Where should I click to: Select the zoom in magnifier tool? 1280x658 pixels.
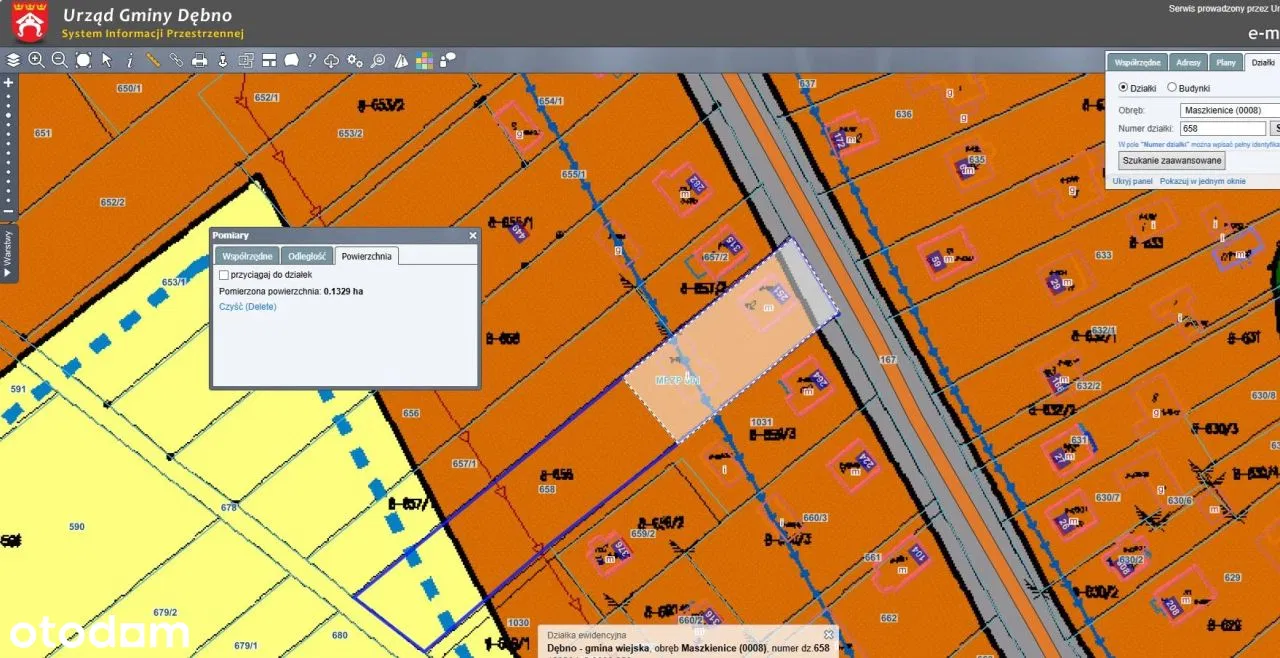[x=36, y=60]
